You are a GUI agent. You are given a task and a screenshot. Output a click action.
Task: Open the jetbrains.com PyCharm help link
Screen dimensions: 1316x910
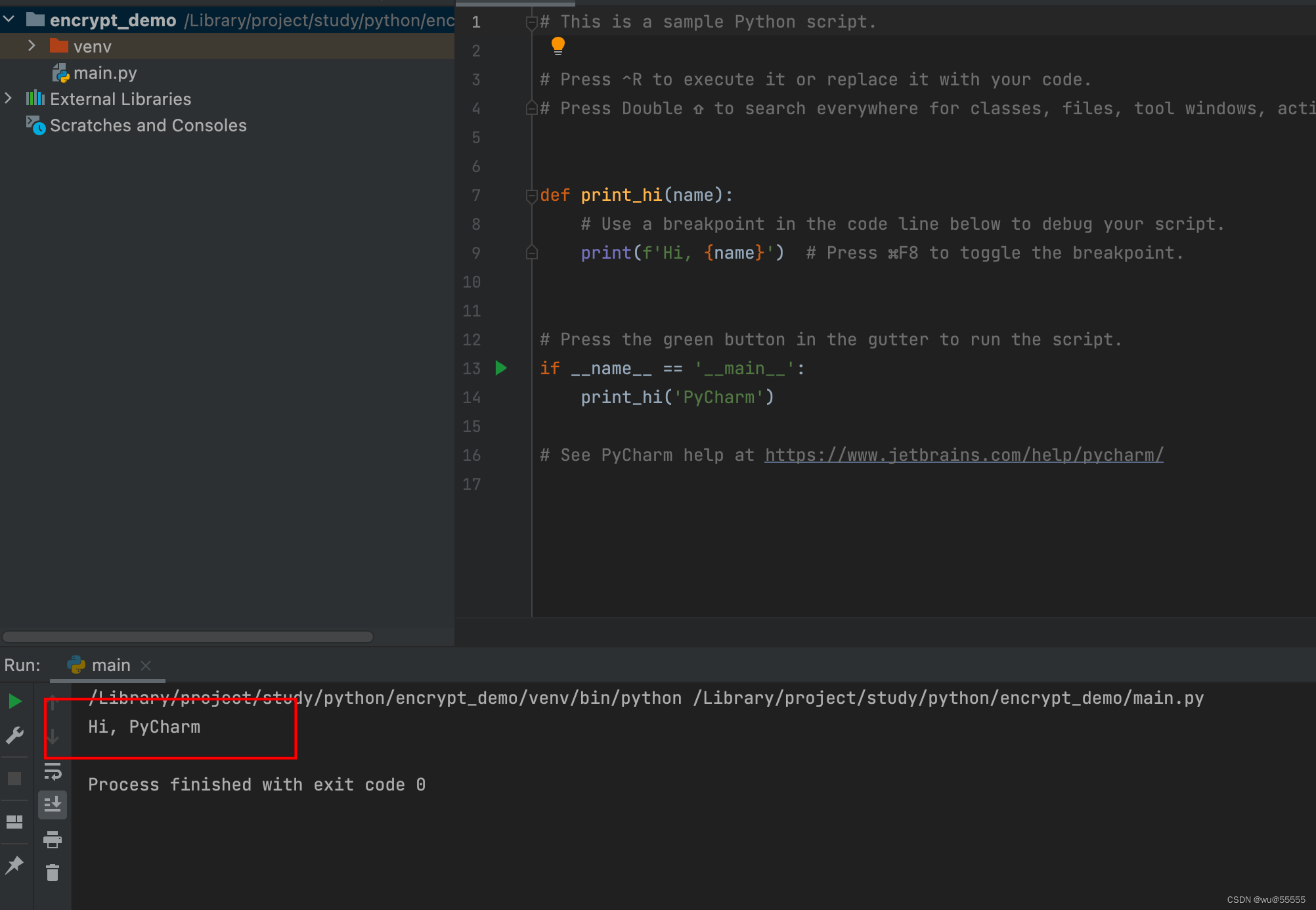click(x=963, y=455)
